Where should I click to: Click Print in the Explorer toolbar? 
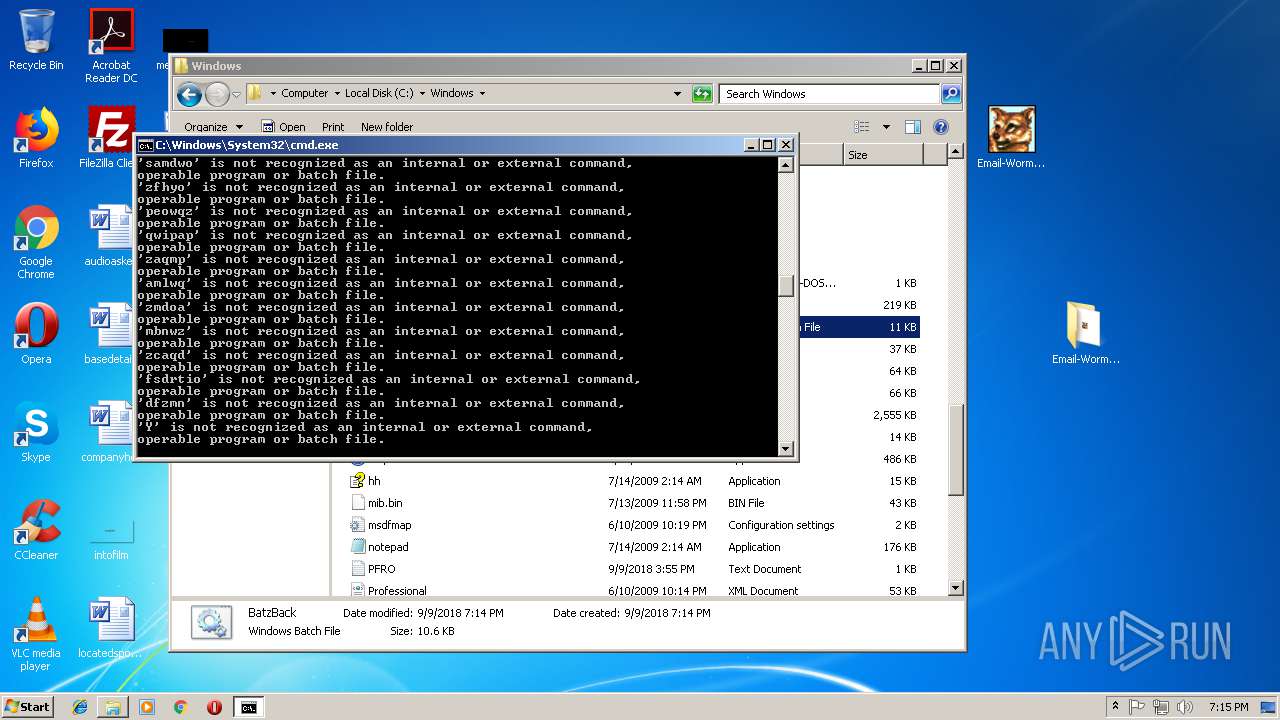coord(333,127)
